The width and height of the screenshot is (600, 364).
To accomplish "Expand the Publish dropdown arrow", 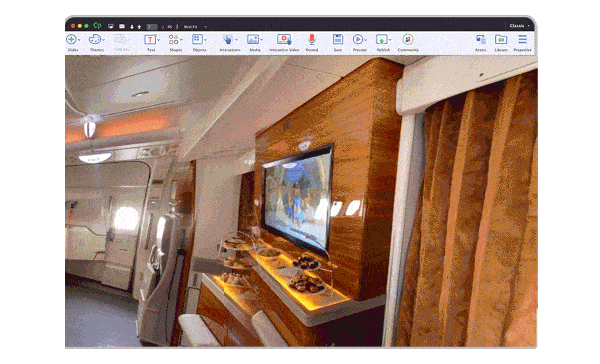I will pyautogui.click(x=390, y=40).
